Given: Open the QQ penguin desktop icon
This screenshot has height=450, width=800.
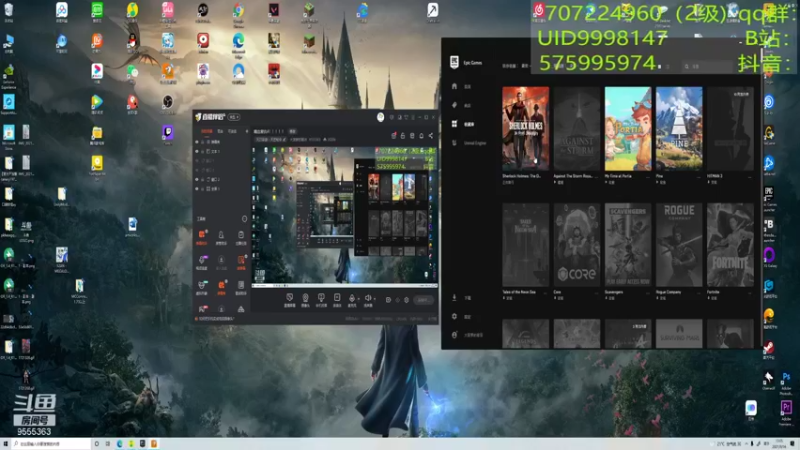Looking at the screenshot, I should (x=132, y=40).
